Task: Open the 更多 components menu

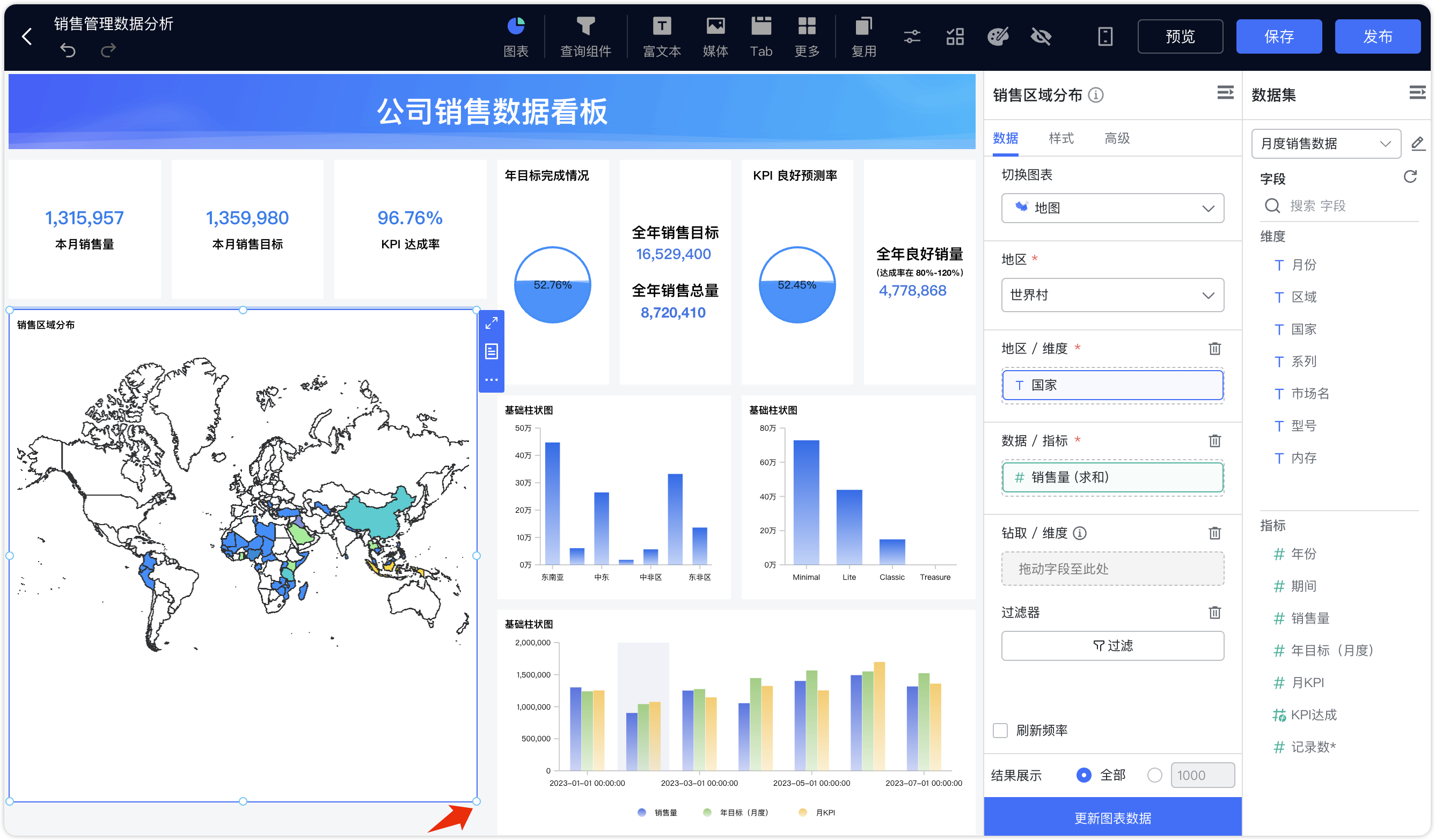Action: point(807,37)
